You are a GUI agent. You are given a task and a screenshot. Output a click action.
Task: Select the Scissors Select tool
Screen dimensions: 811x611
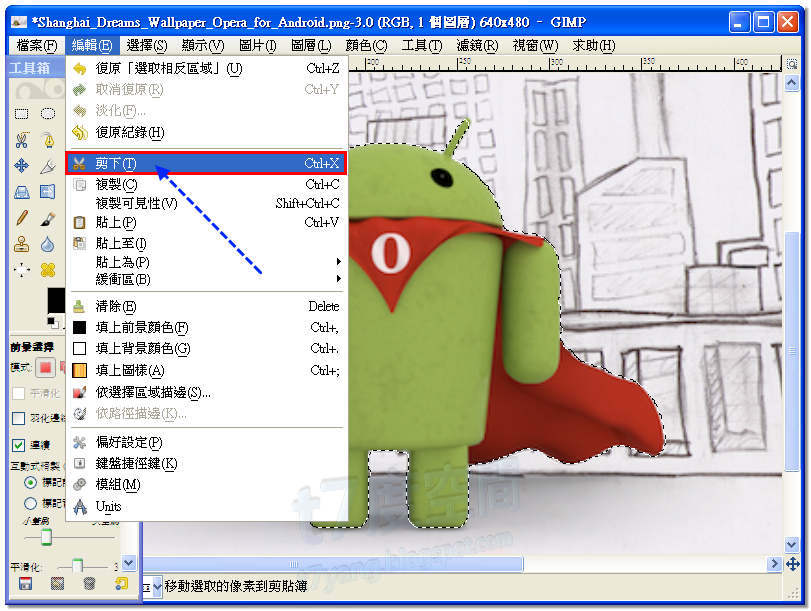click(x=21, y=140)
